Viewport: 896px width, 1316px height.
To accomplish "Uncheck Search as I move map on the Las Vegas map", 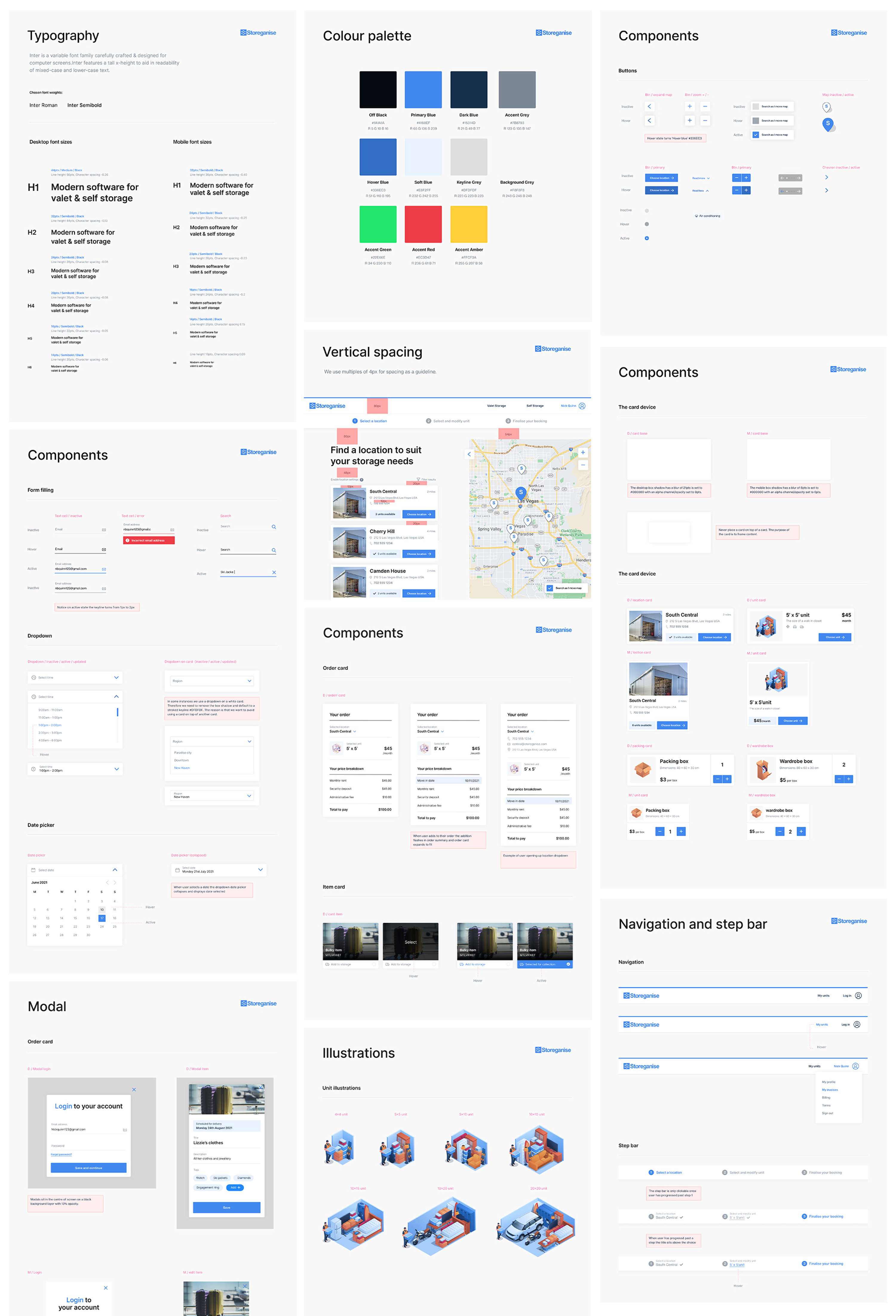I will pyautogui.click(x=549, y=588).
